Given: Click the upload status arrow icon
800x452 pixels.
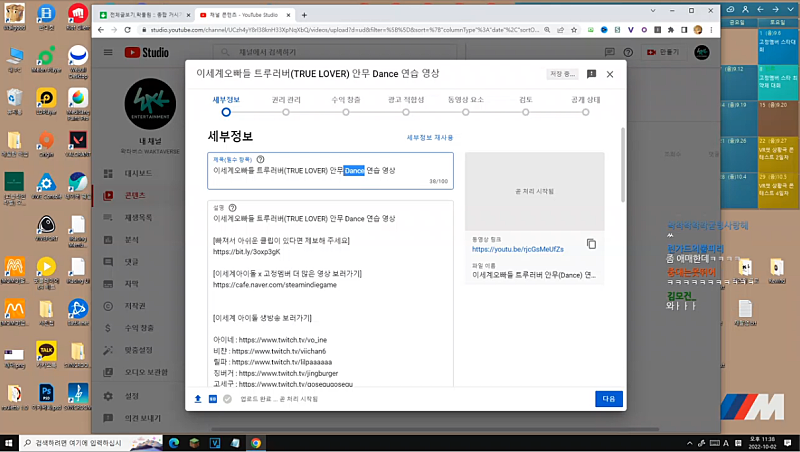Looking at the screenshot, I should [197, 399].
